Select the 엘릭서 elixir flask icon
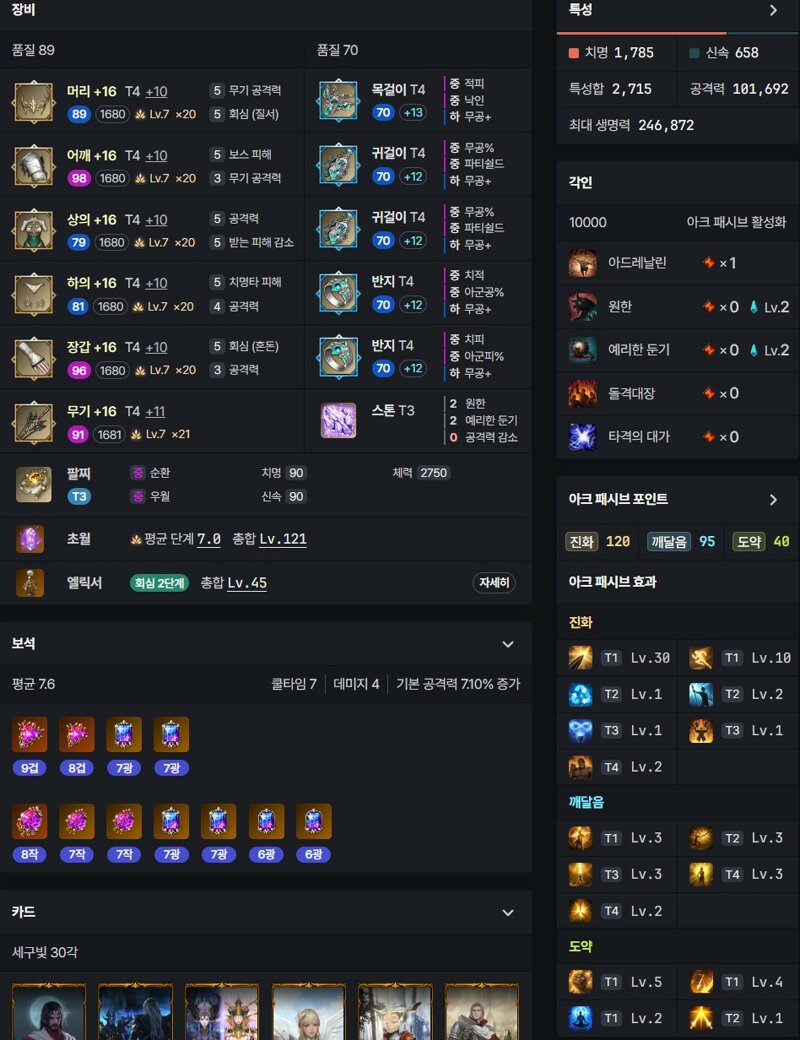800x1040 pixels. point(30,582)
